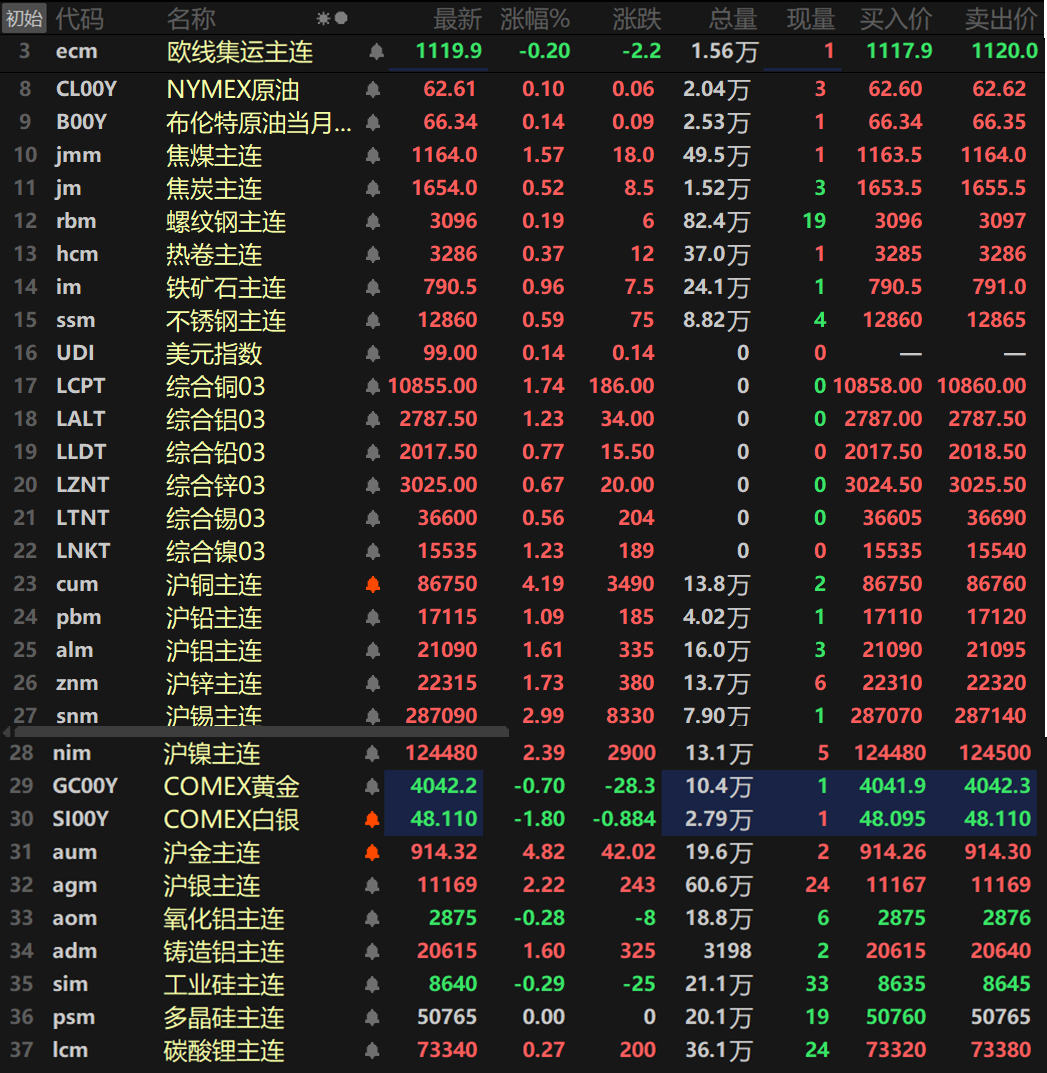Click the alert bell for NYMEX原油
This screenshot has width=1047, height=1073.
373,89
